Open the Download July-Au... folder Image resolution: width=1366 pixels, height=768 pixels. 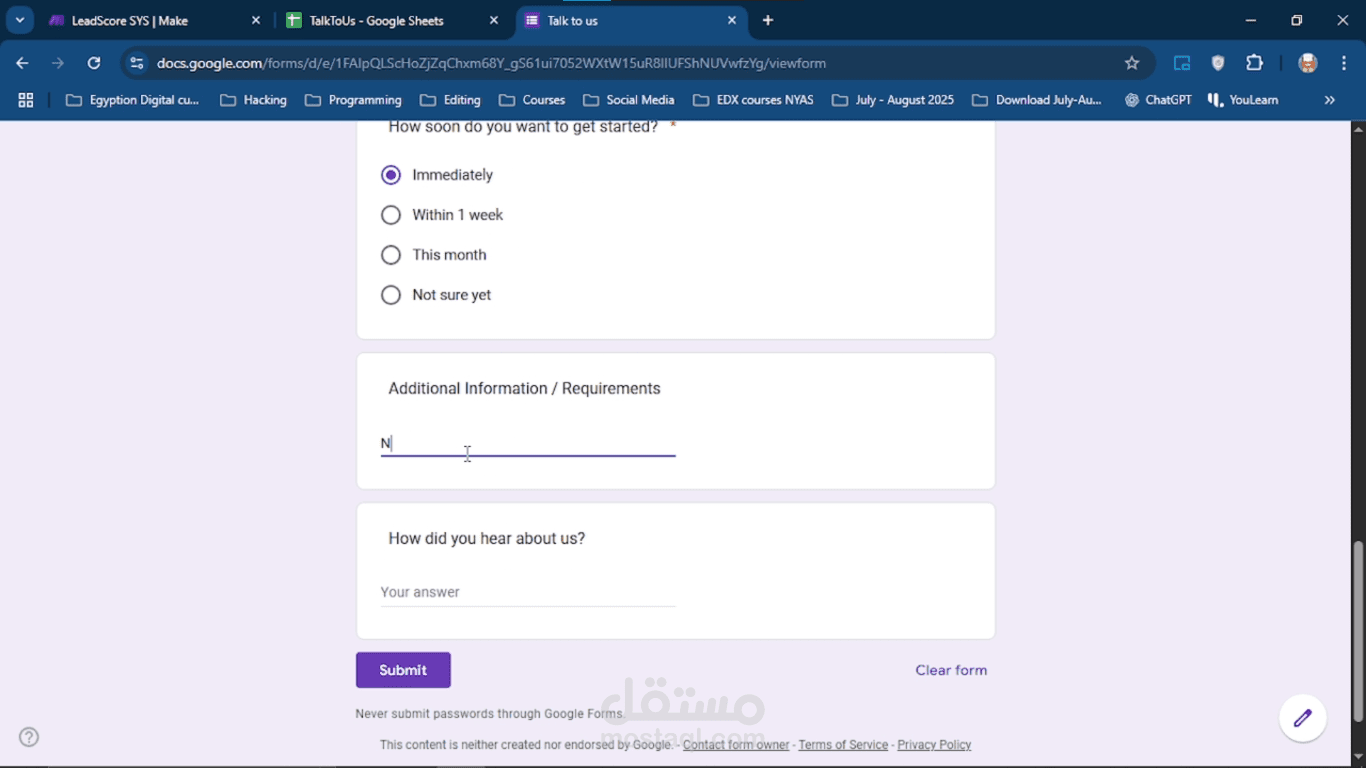click(1037, 100)
